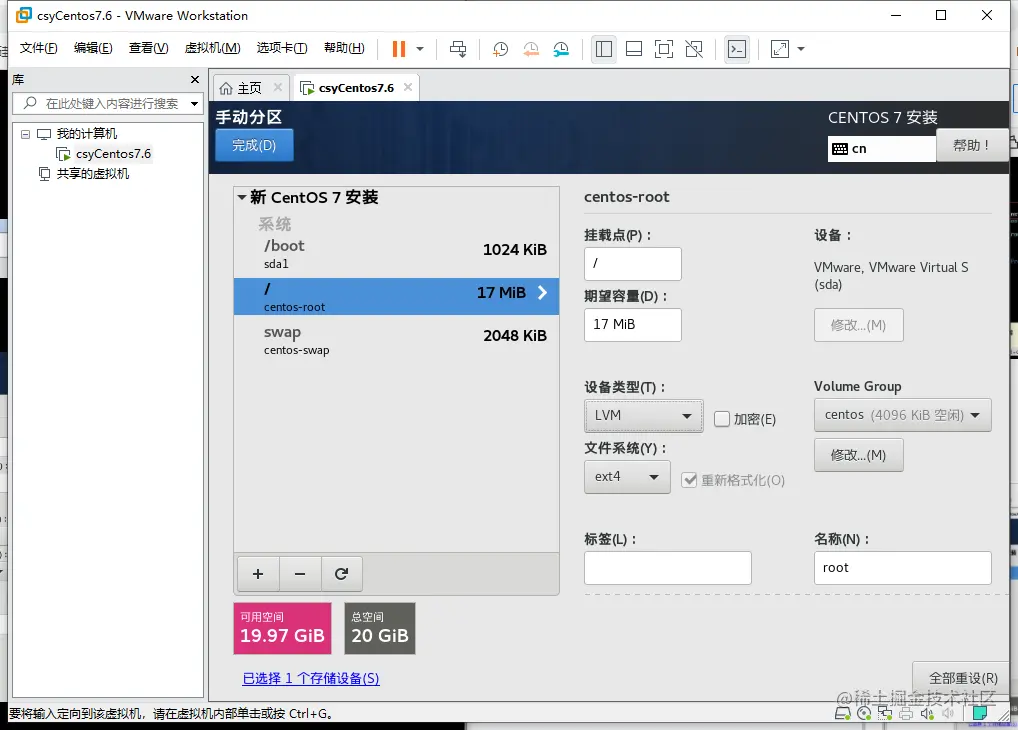Open the console view icon
This screenshot has width=1018, height=730.
point(737,49)
